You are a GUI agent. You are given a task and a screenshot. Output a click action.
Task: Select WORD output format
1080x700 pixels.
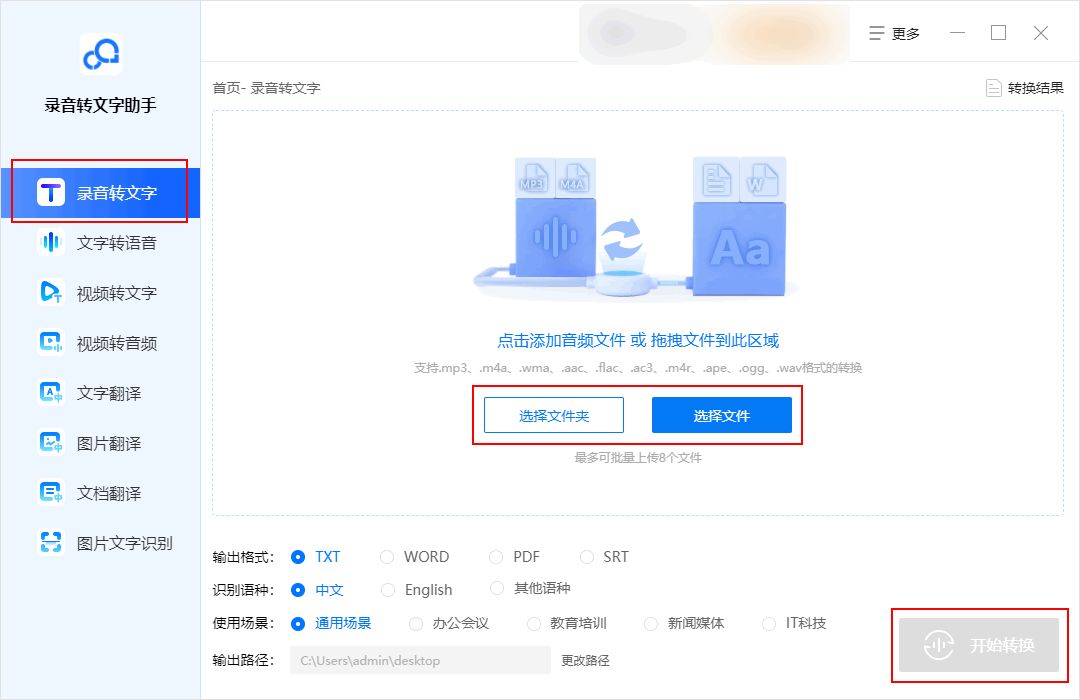[415, 557]
